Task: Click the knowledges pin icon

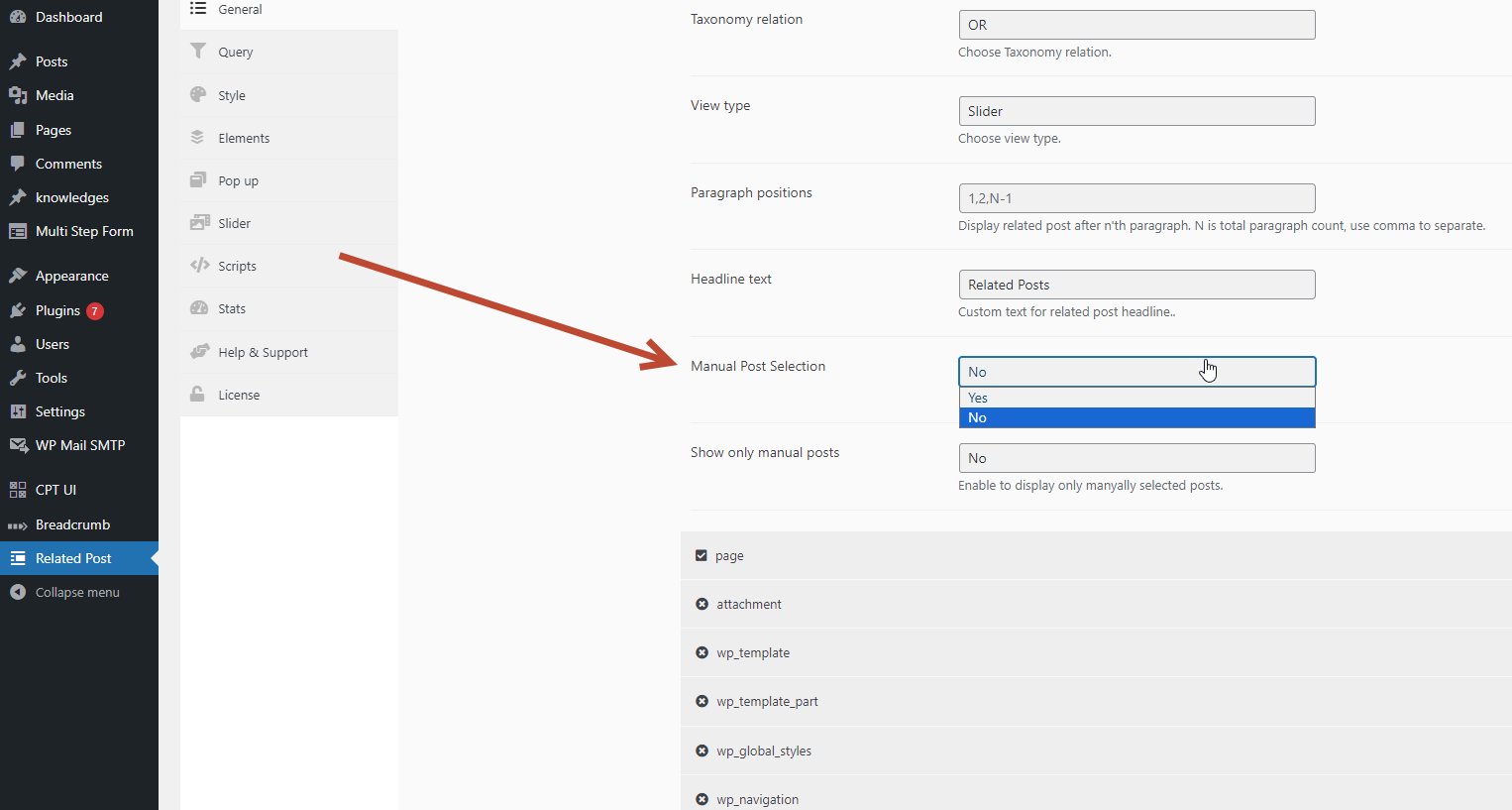Action: pyautogui.click(x=18, y=197)
